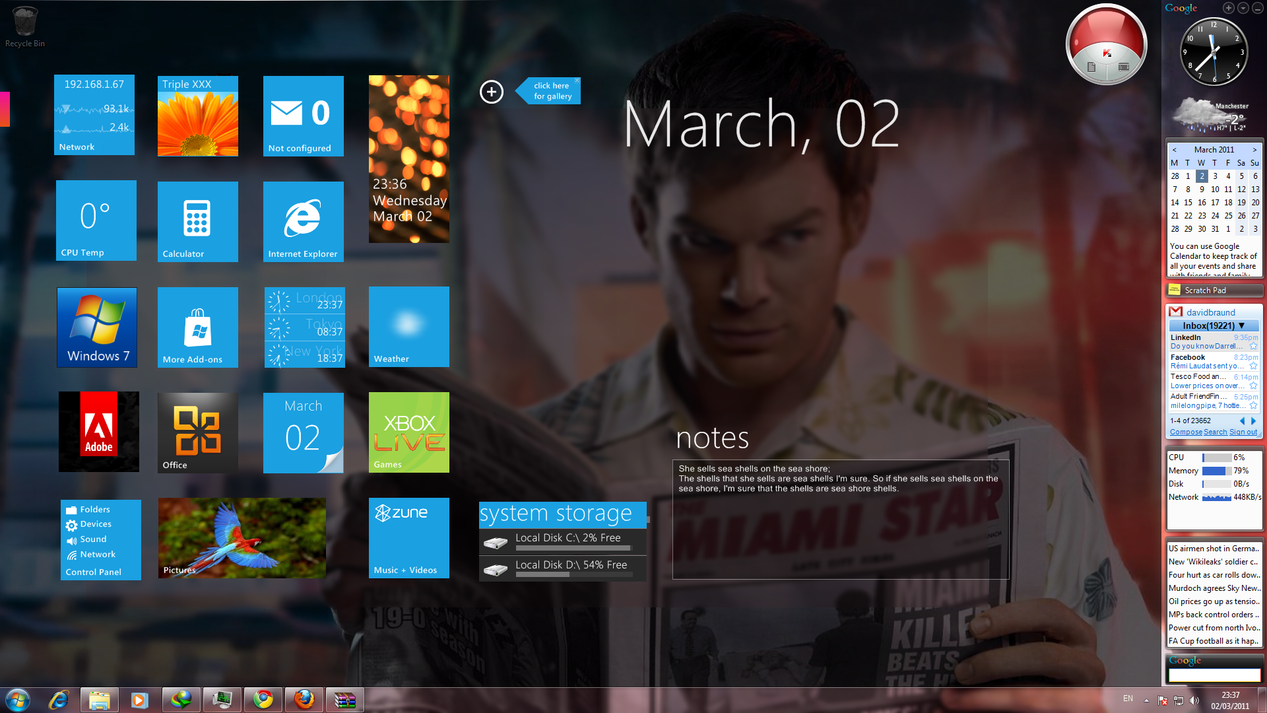Viewport: 1267px width, 713px height.
Task: Open 'Murdoch agrees Sky New...' news headline
Action: point(1214,588)
